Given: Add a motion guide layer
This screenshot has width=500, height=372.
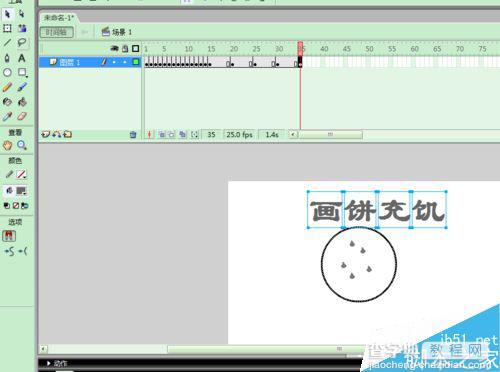Looking at the screenshot, I should pyautogui.click(x=57, y=134).
